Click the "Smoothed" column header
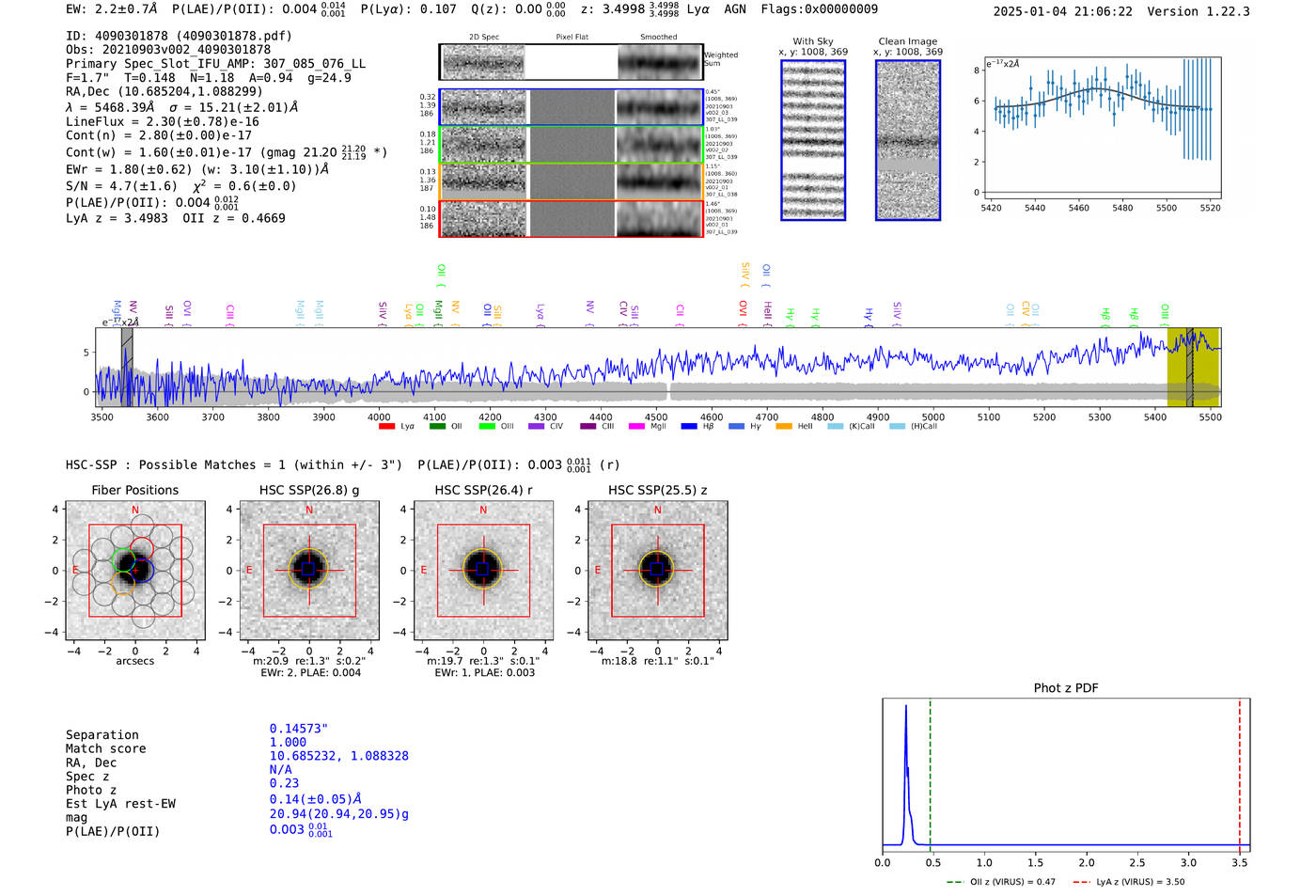The image size is (1316, 896). pos(659,38)
